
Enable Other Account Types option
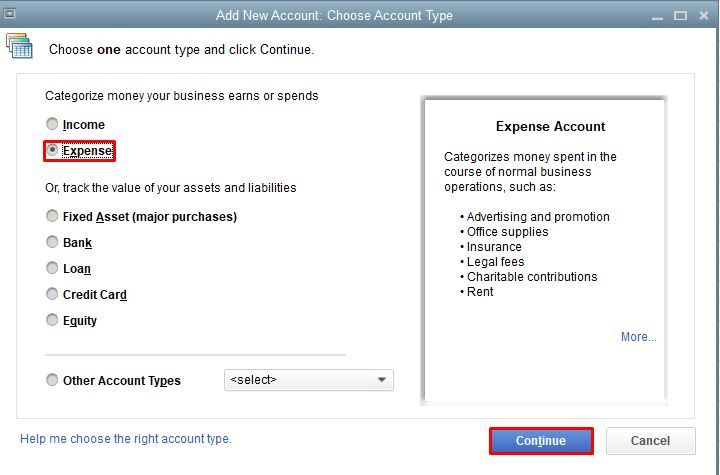(x=53, y=380)
